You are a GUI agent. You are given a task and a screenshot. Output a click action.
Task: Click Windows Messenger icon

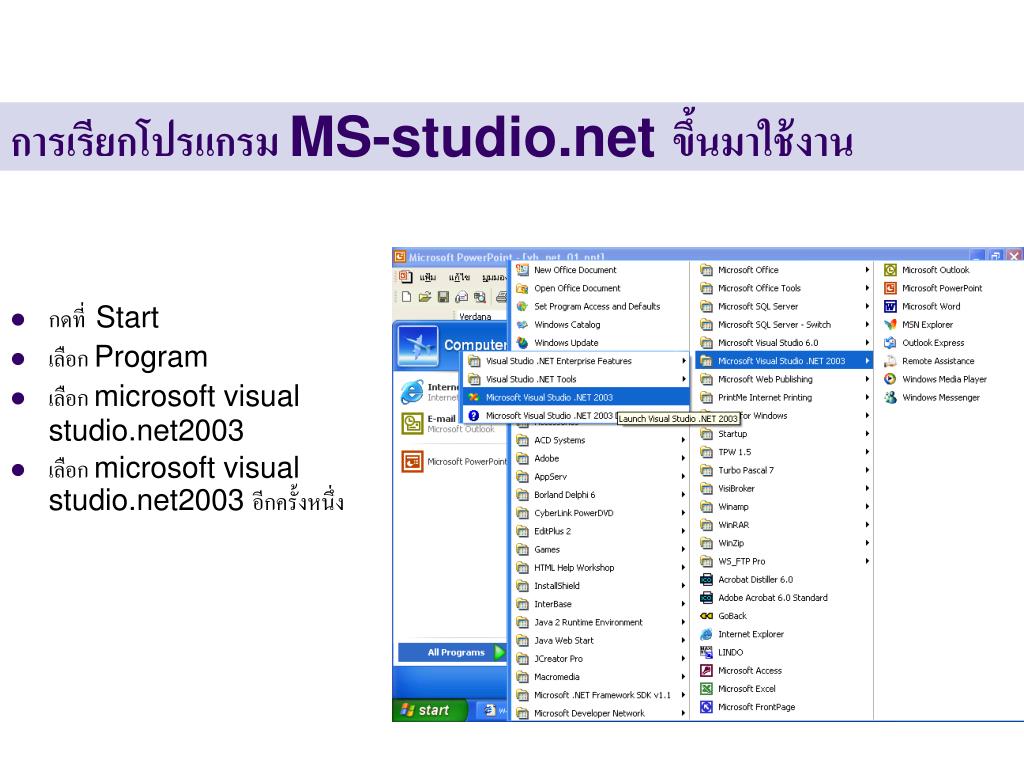click(x=890, y=397)
